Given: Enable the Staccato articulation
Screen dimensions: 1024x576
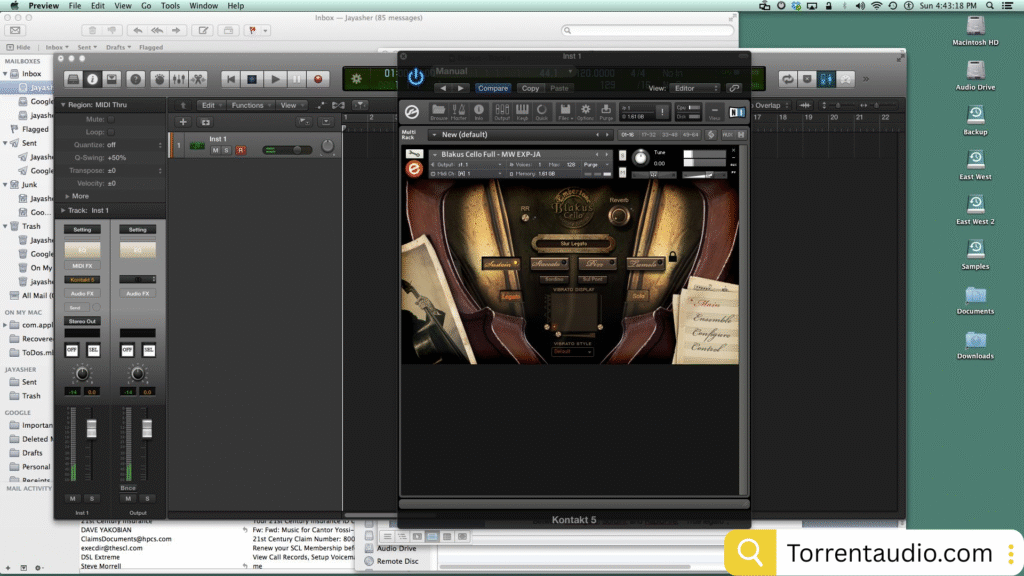Looking at the screenshot, I should (x=551, y=263).
